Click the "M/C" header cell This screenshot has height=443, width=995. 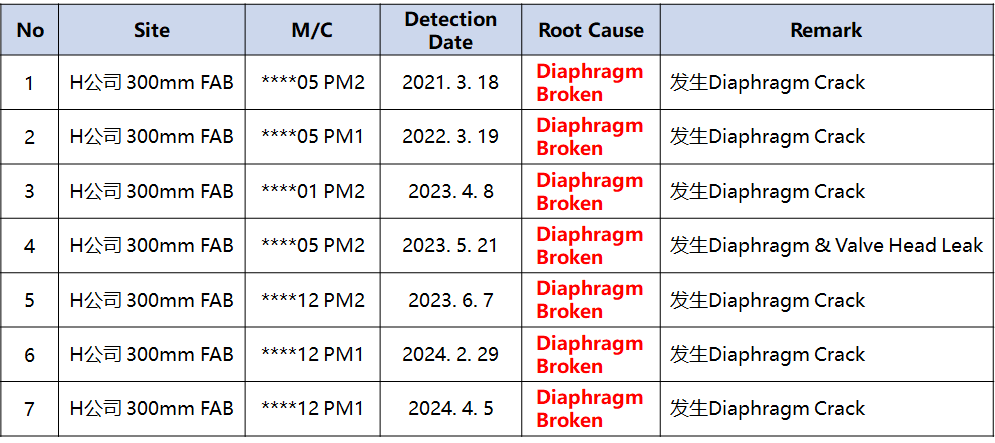[312, 30]
